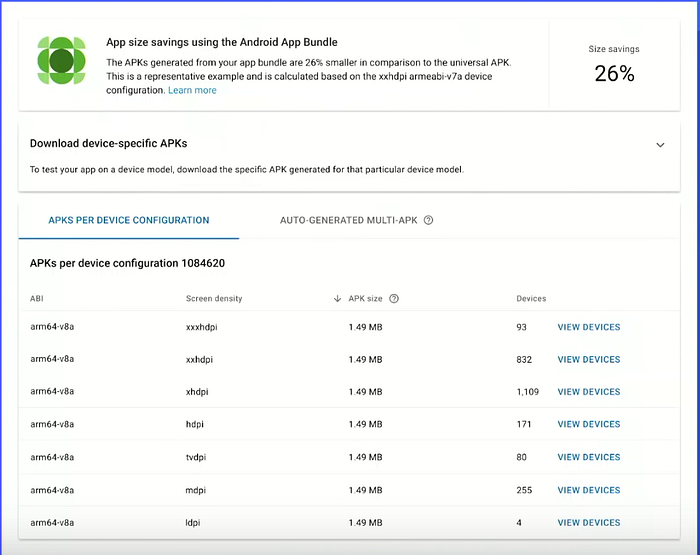This screenshot has height=555, width=700.
Task: View devices for the mdpi configuration
Action: pos(589,490)
